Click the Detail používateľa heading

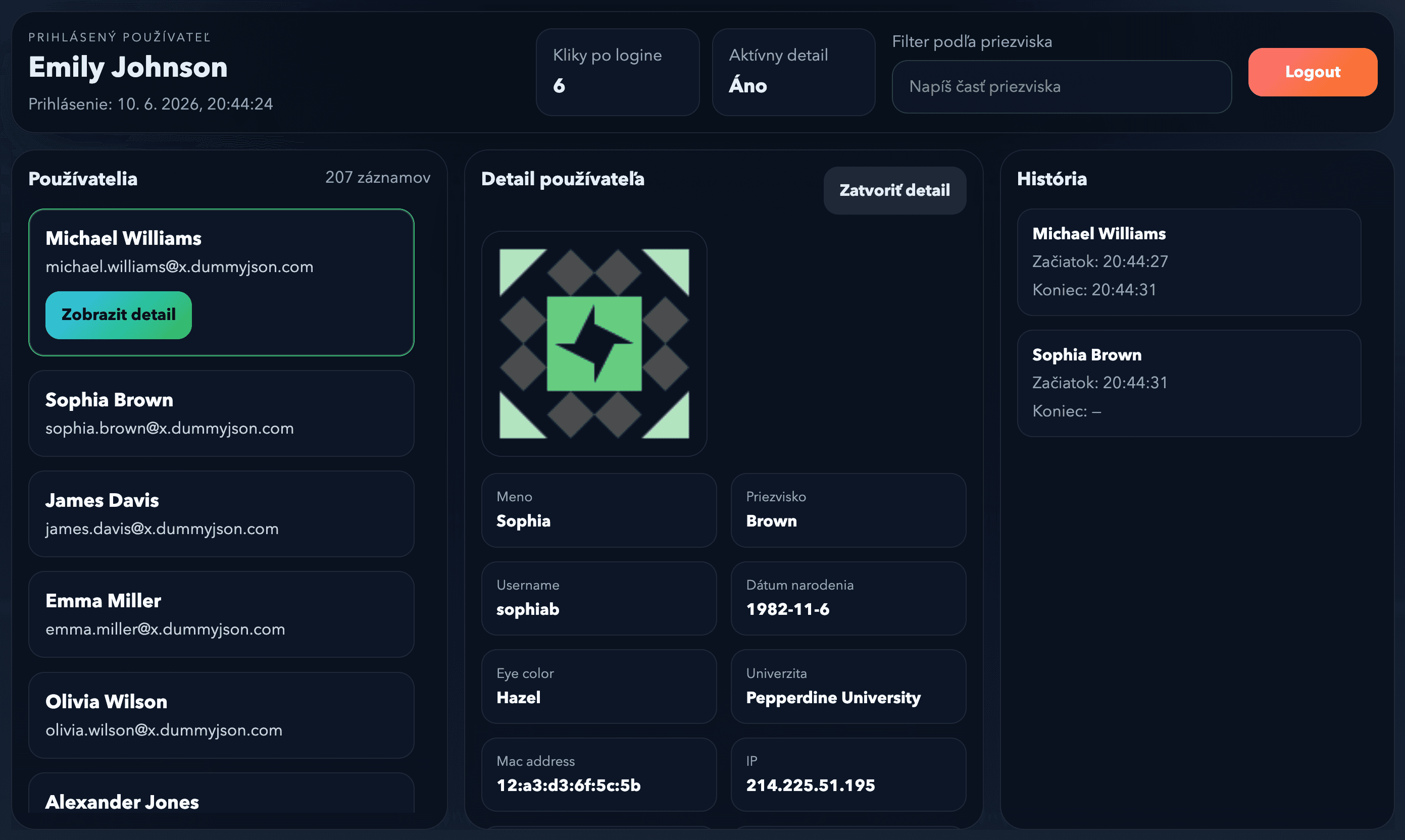tap(562, 179)
